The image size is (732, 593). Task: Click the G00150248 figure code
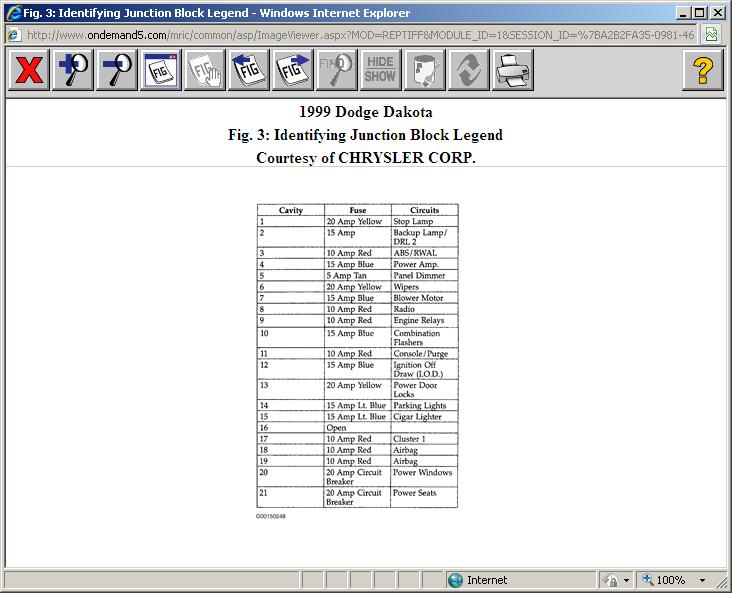(271, 516)
